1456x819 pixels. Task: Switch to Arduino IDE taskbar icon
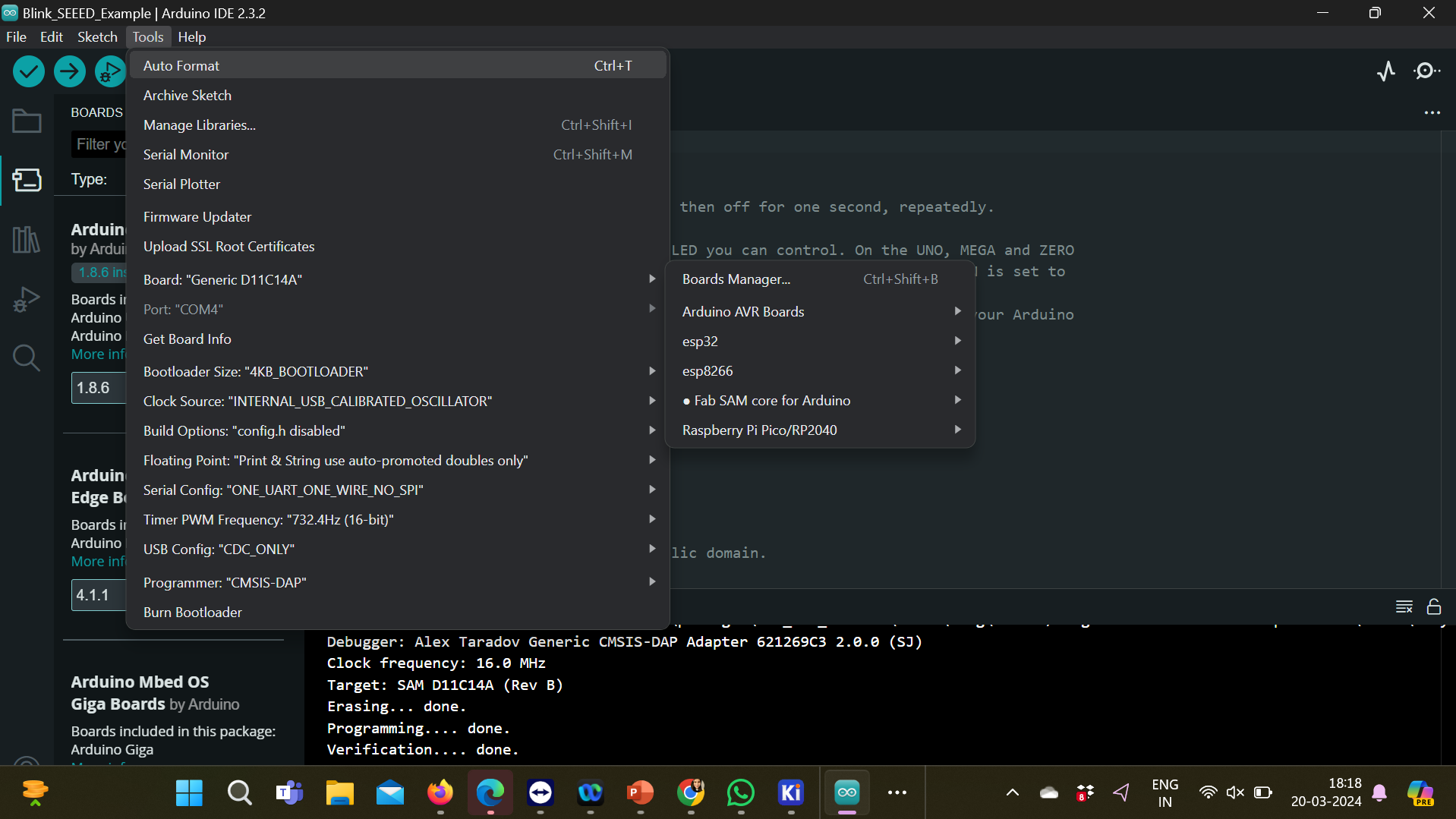[846, 792]
